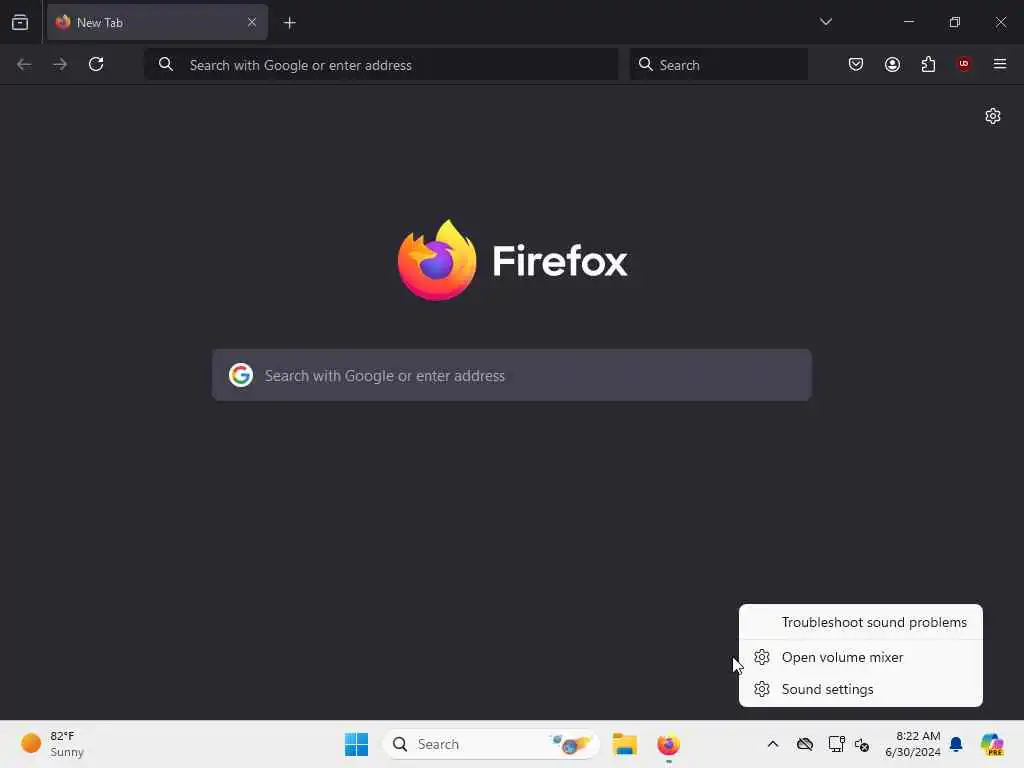Open the network tray icon
Image resolution: width=1024 pixels, height=768 pixels.
(836, 744)
